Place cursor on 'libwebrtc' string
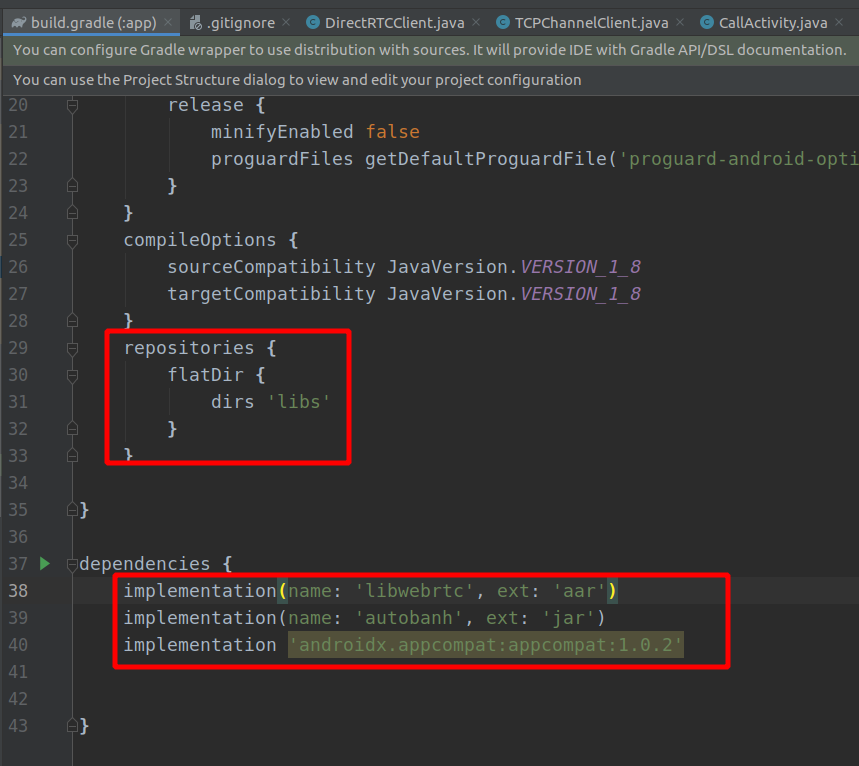The image size is (859, 766). tap(414, 591)
